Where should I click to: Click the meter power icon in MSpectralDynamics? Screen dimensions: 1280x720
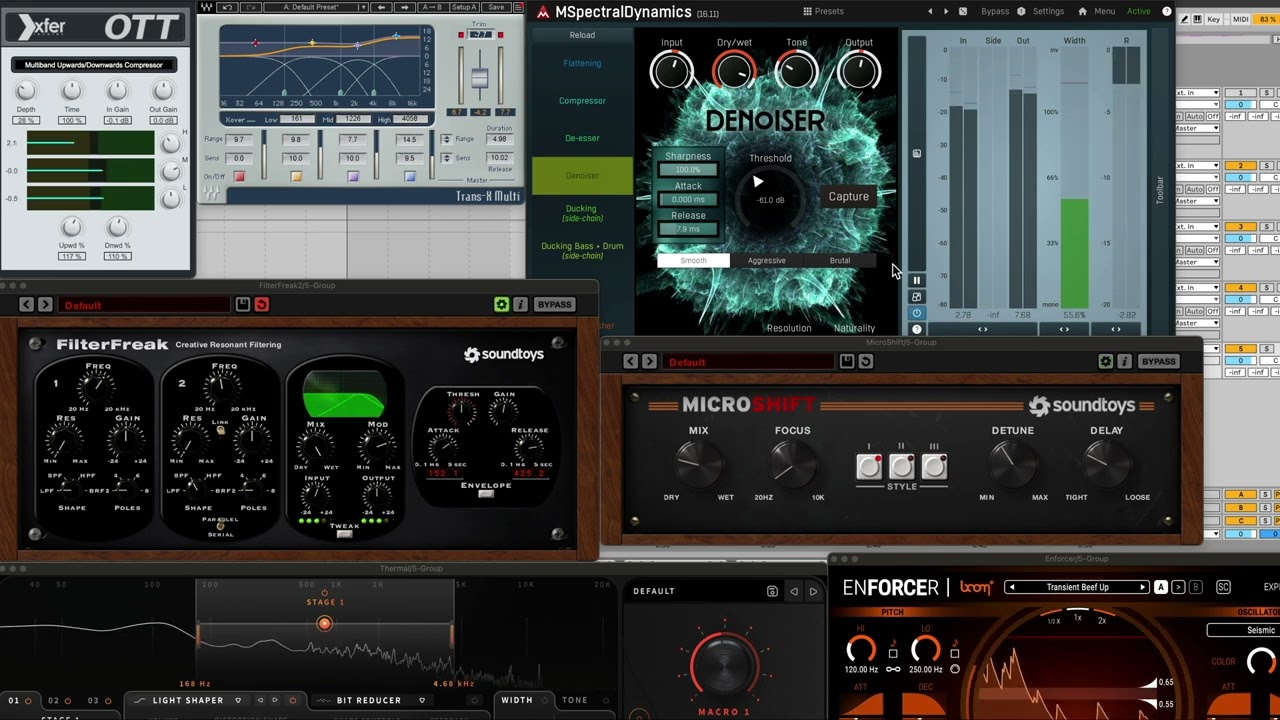tap(916, 313)
